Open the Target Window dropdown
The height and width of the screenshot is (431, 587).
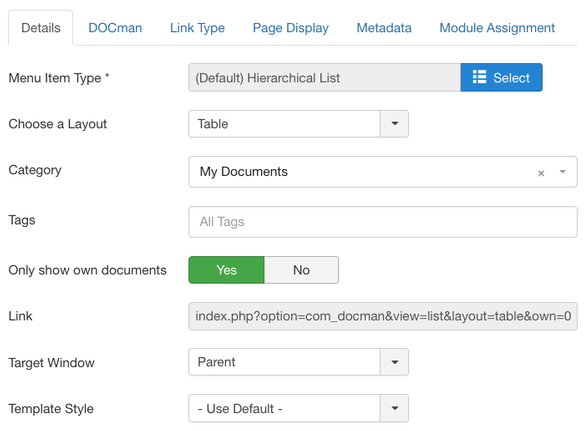tap(395, 362)
